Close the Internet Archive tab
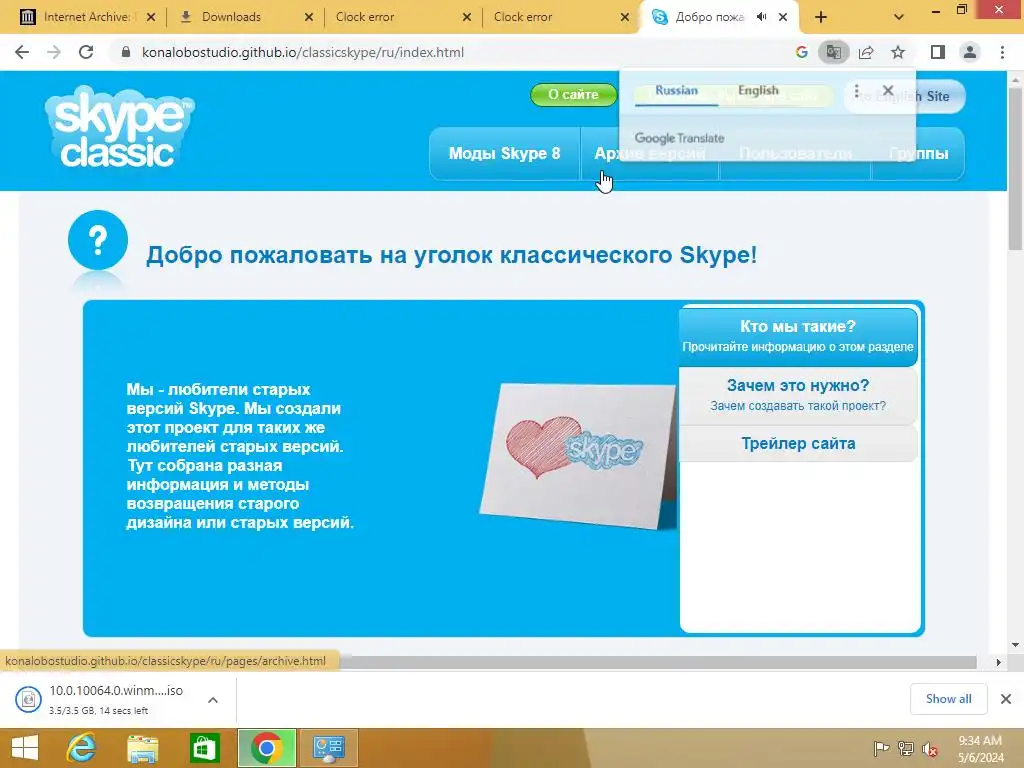Screen dimensions: 1024x768 pos(151,17)
